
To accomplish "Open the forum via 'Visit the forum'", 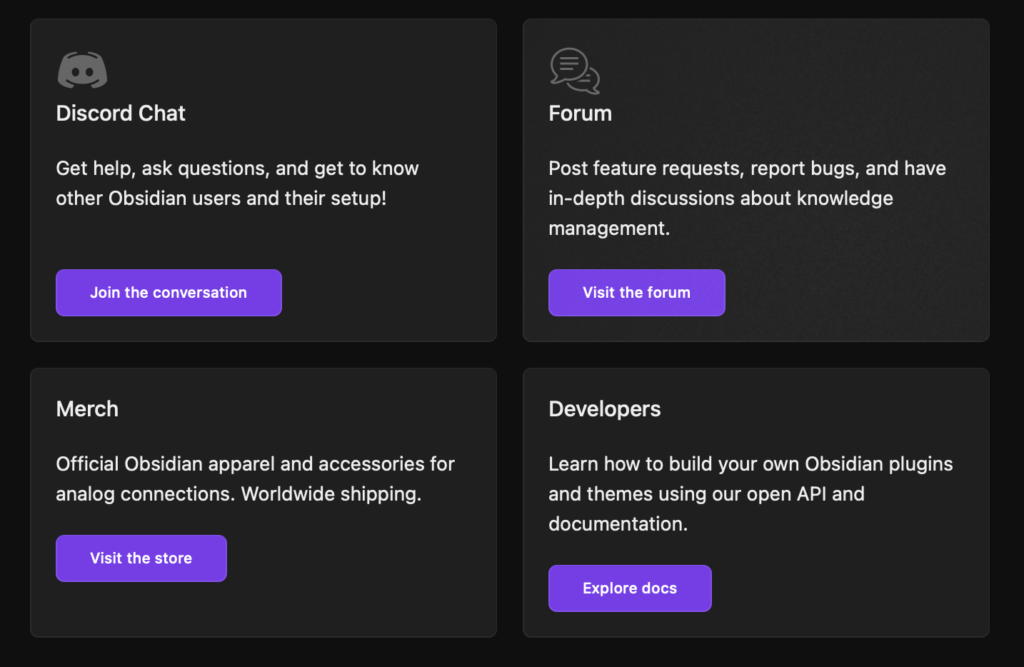I will (x=636, y=293).
